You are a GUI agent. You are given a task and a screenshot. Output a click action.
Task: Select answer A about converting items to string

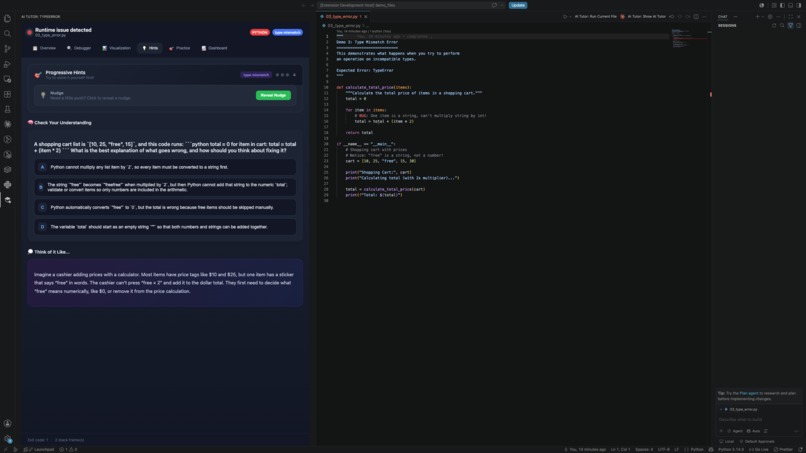point(165,167)
